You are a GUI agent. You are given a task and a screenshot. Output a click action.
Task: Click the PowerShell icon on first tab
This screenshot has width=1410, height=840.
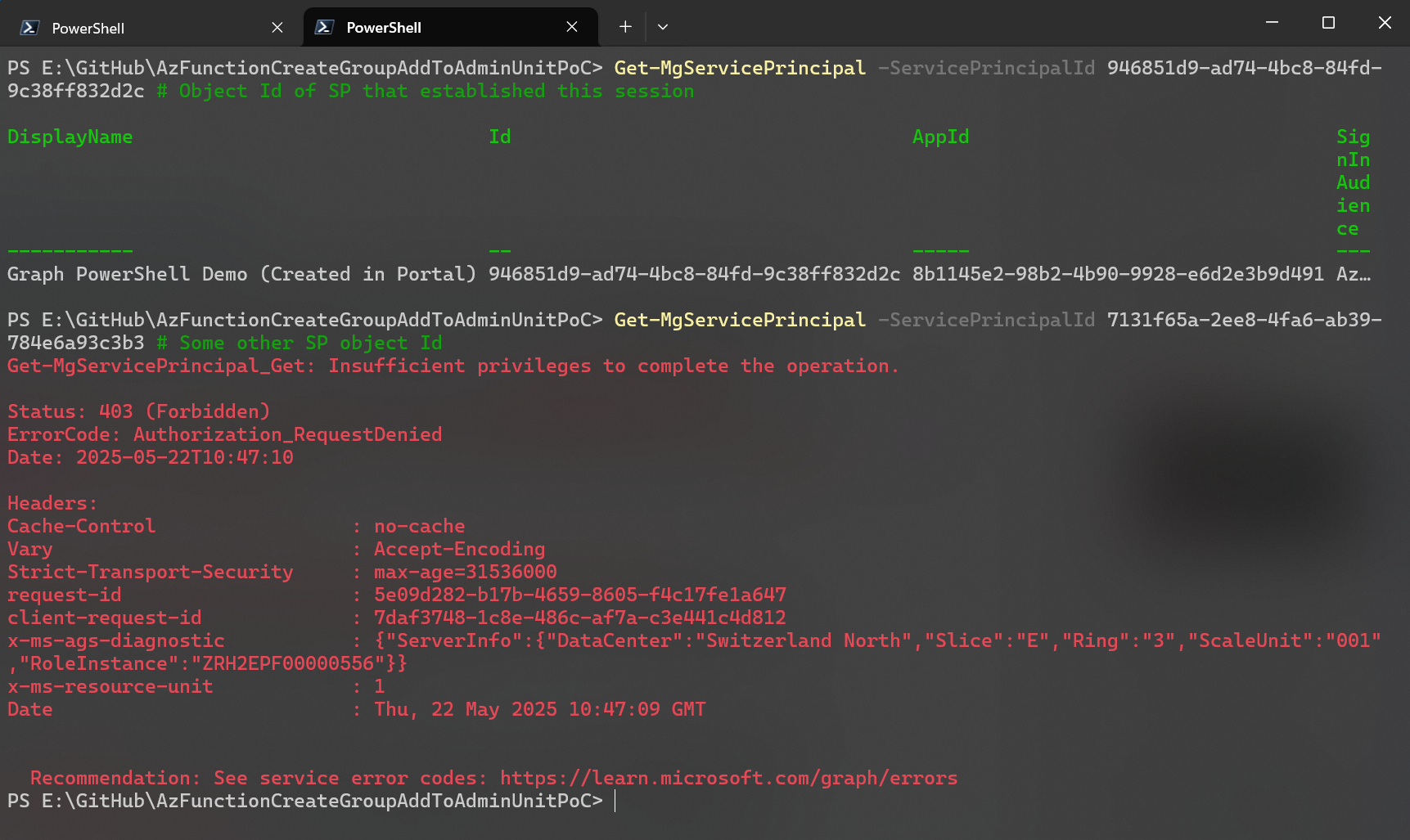[29, 28]
